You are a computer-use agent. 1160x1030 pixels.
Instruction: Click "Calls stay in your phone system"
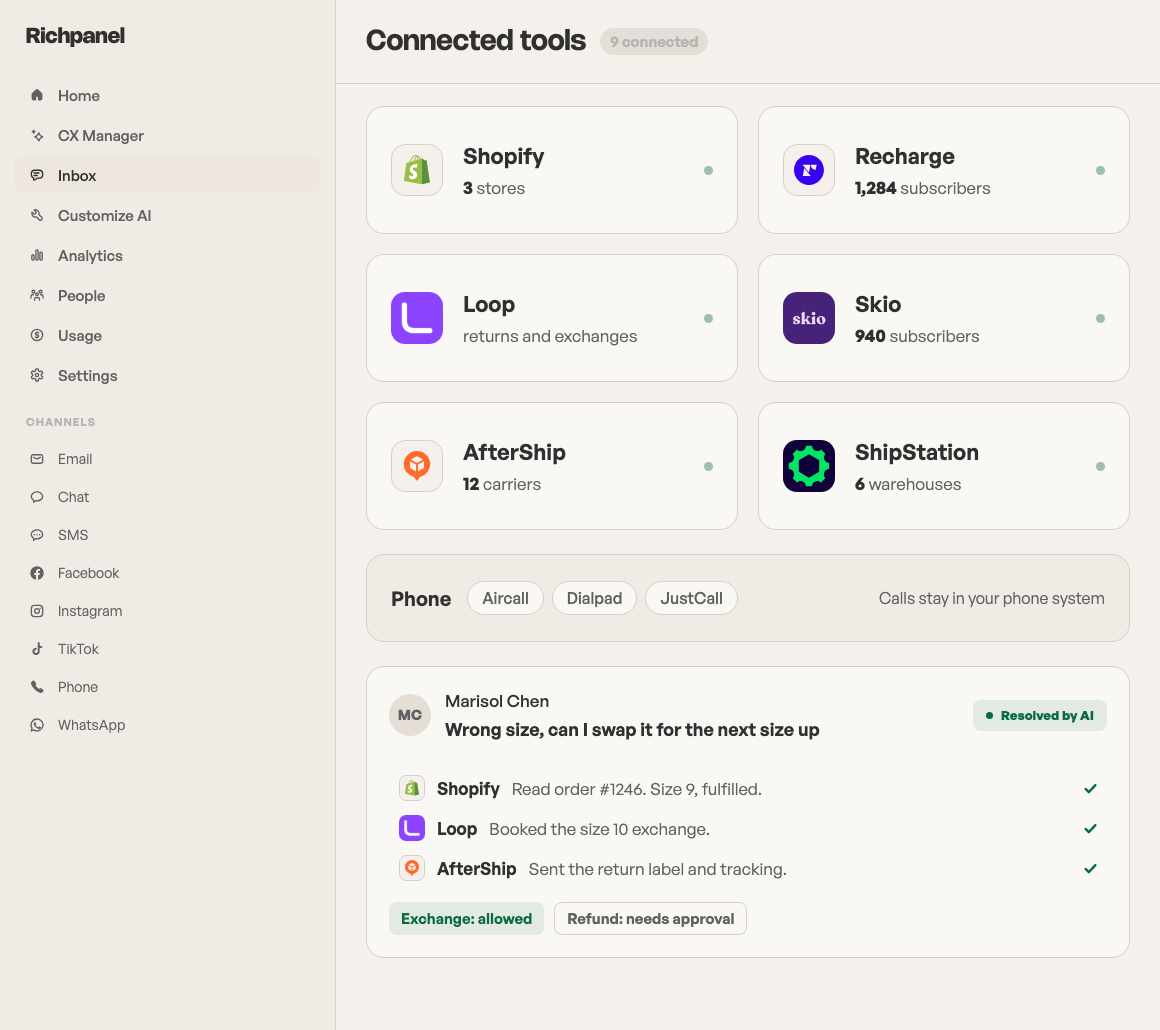[x=991, y=598]
